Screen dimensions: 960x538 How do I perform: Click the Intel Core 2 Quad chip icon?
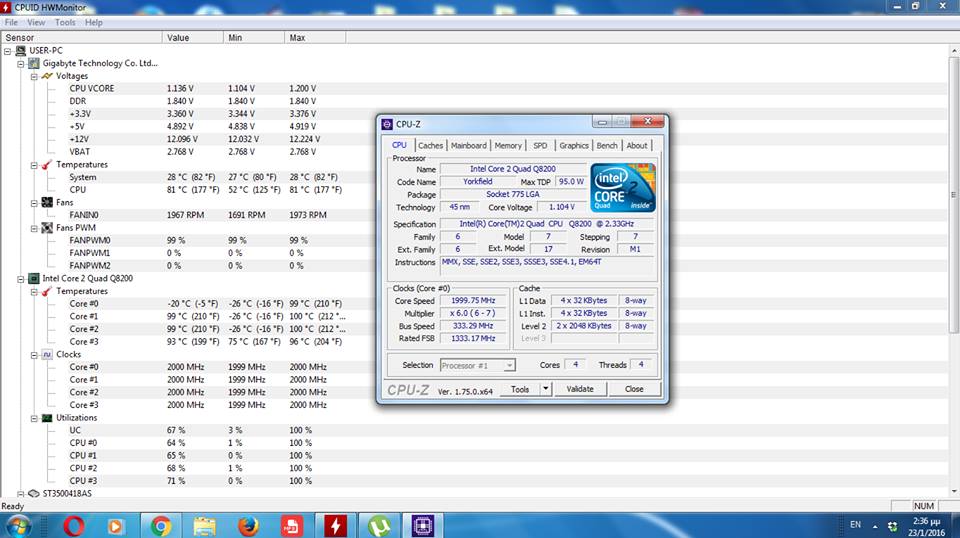34,278
